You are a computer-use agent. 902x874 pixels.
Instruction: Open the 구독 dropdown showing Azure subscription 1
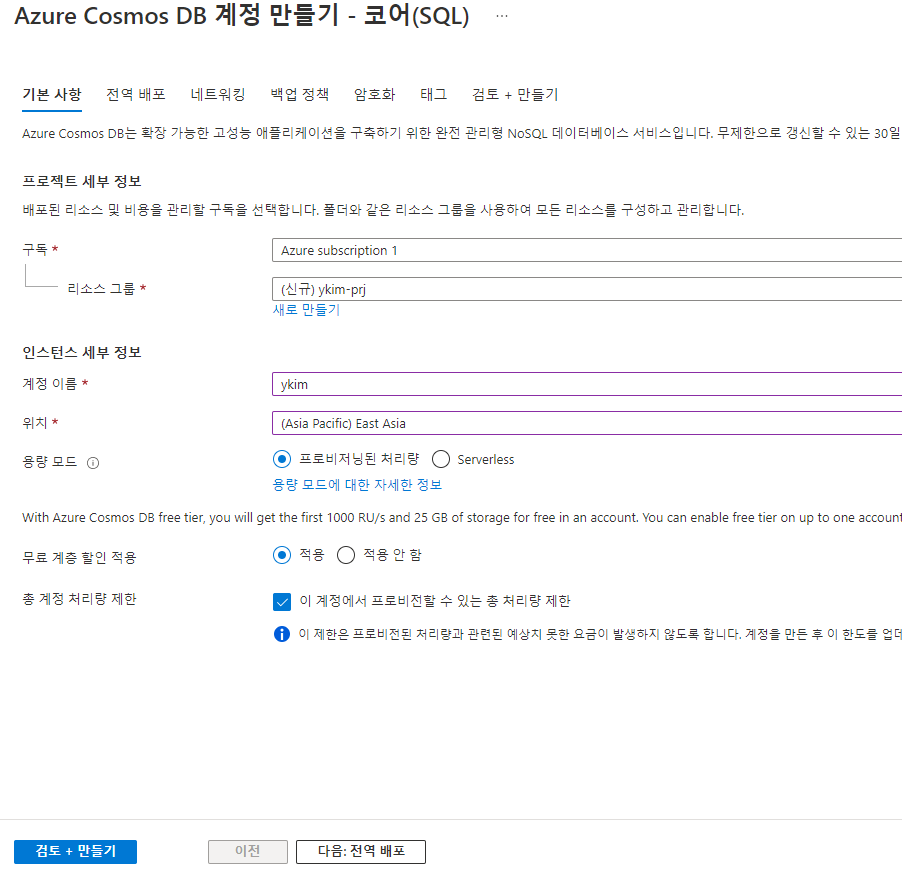[587, 250]
